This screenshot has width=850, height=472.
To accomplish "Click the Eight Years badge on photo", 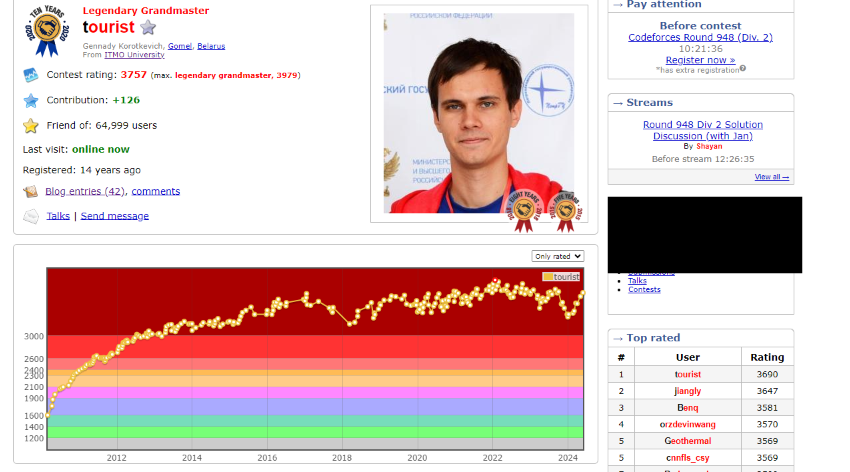I will point(524,210).
